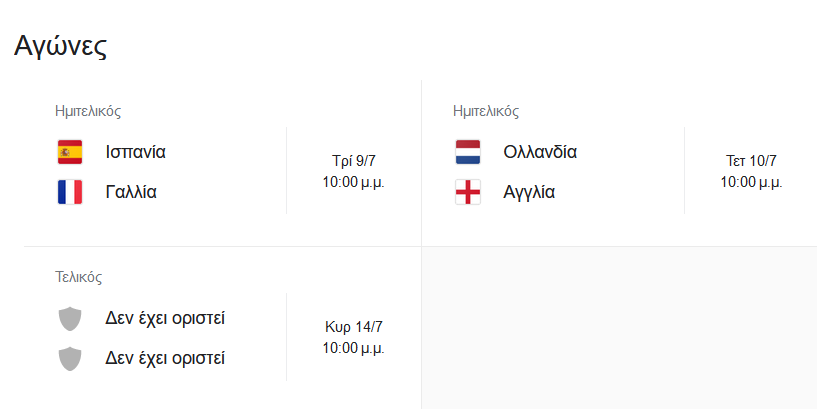
Task: Click the France flag icon
Action: coord(70,192)
